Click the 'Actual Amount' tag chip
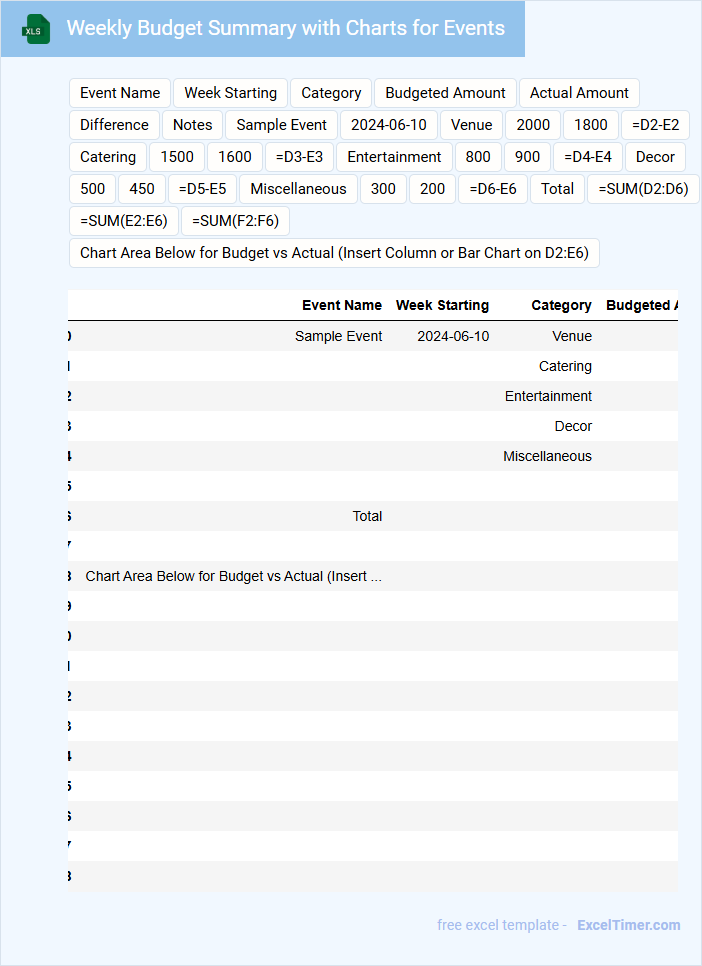702x966 pixels. coord(579,93)
